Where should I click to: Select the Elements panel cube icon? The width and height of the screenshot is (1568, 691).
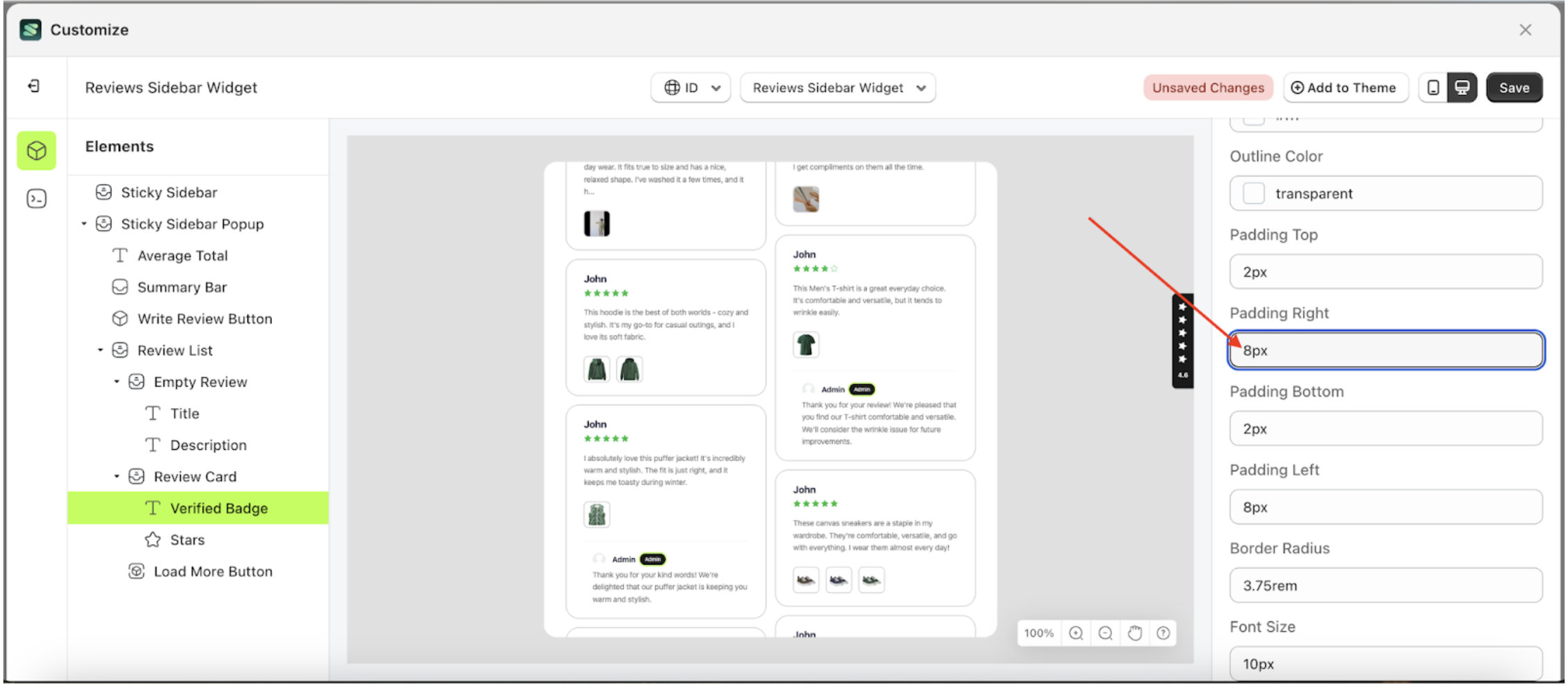pyautogui.click(x=35, y=150)
